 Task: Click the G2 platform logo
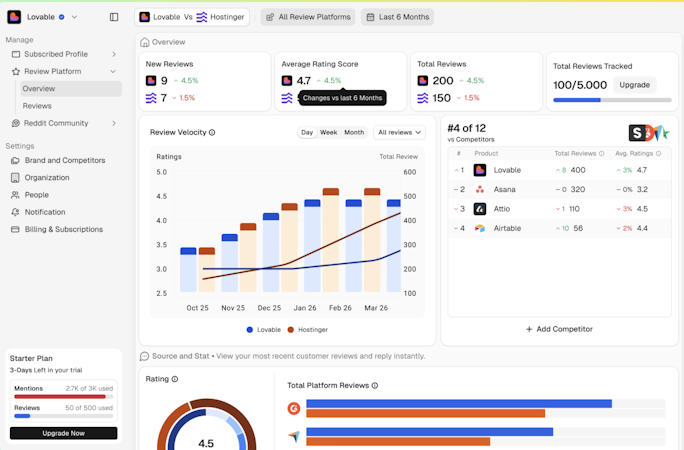pyautogui.click(x=294, y=409)
